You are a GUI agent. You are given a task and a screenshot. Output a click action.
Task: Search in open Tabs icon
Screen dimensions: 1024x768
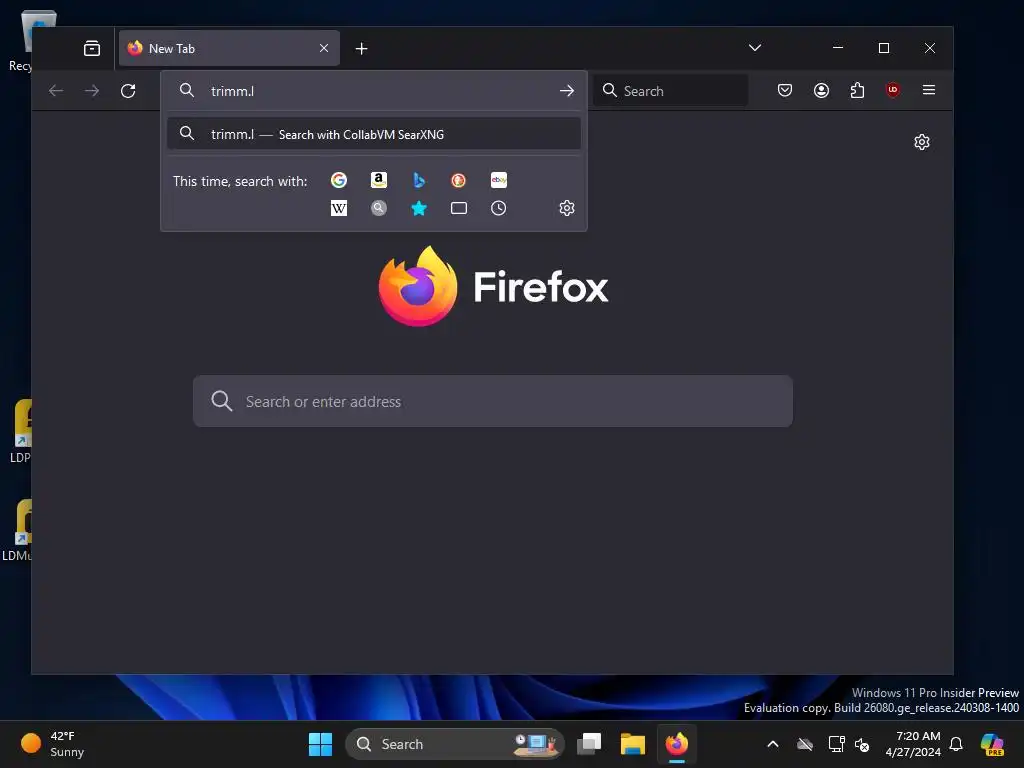(459, 208)
